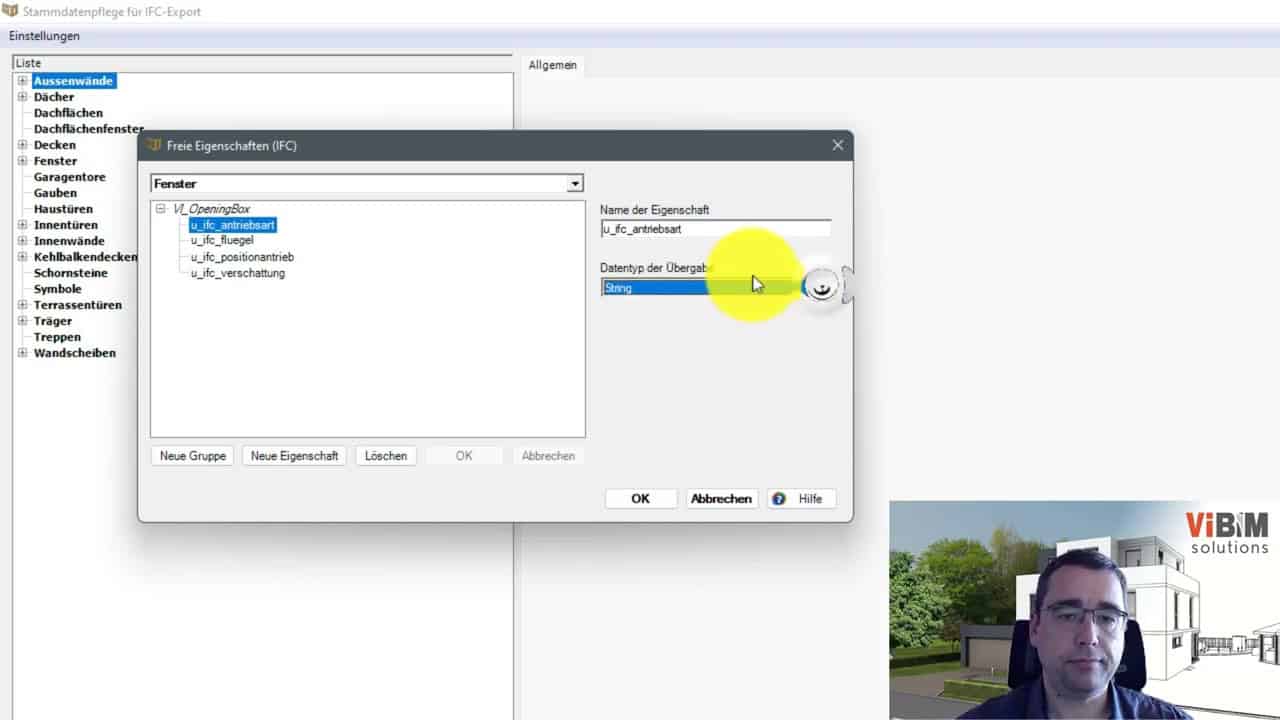The height and width of the screenshot is (720, 1280).
Task: Select Symbole in the list
Action: point(57,289)
